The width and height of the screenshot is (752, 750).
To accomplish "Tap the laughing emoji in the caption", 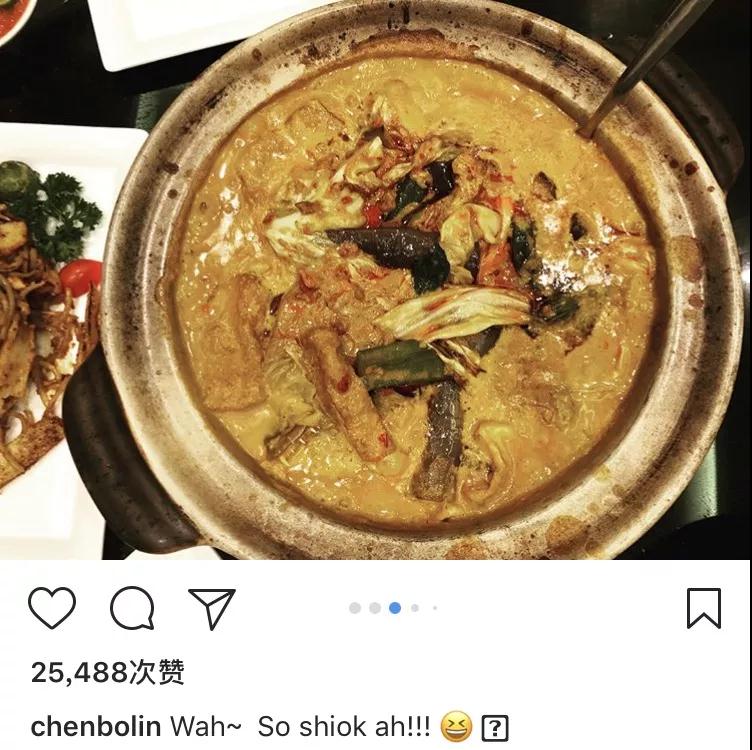I will click(x=456, y=727).
